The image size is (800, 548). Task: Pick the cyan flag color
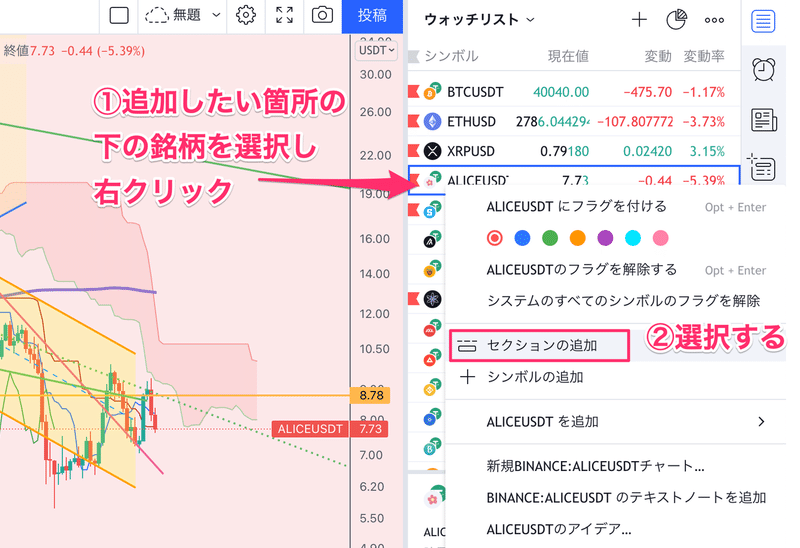point(633,238)
